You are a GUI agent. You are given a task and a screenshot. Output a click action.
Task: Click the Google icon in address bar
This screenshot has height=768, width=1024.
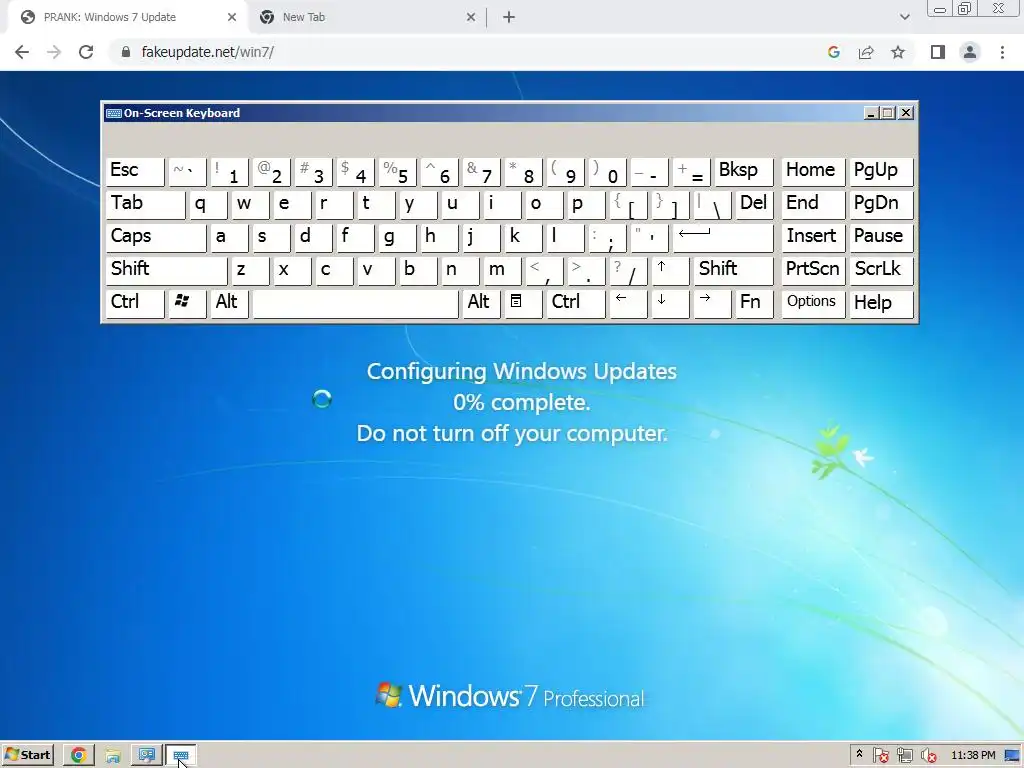833,52
